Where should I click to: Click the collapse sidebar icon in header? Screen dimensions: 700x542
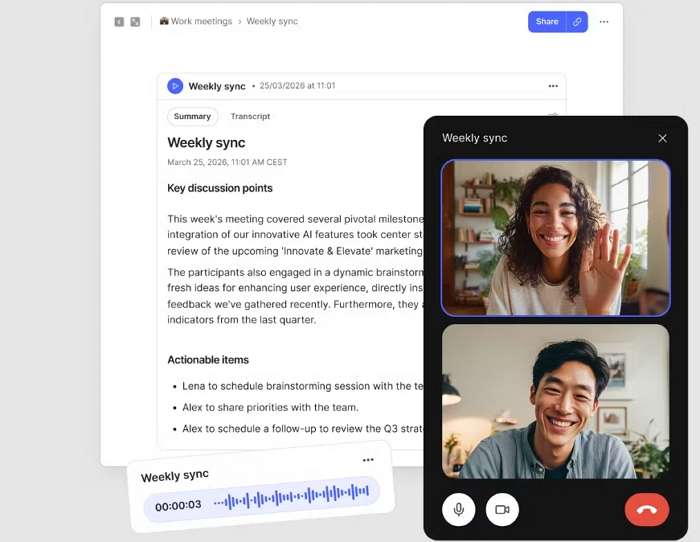pos(119,22)
